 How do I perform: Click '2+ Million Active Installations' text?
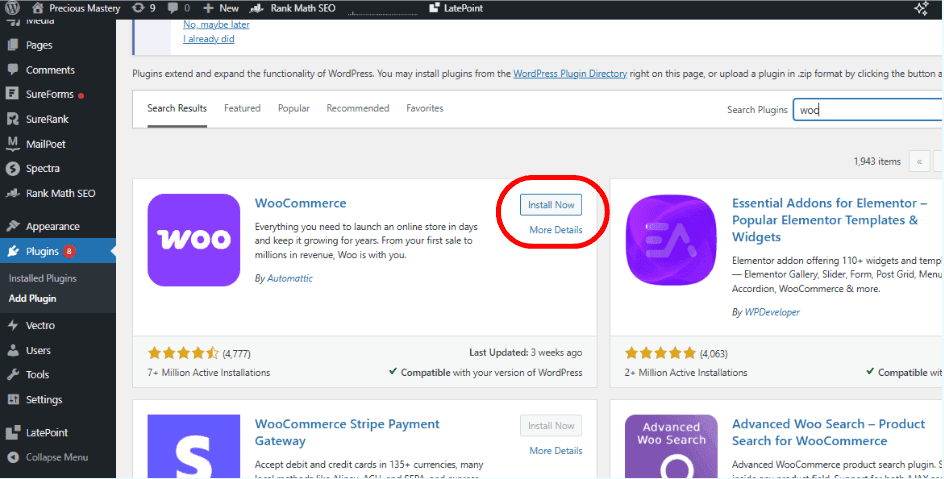(686, 372)
